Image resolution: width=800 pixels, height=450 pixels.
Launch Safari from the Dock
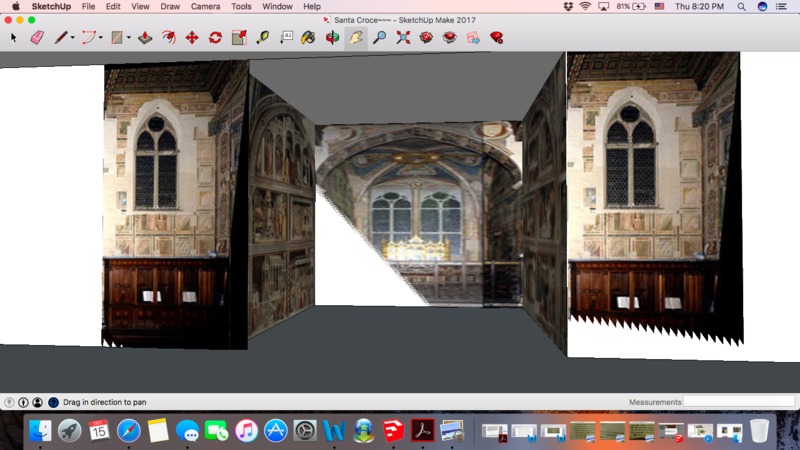(x=129, y=431)
